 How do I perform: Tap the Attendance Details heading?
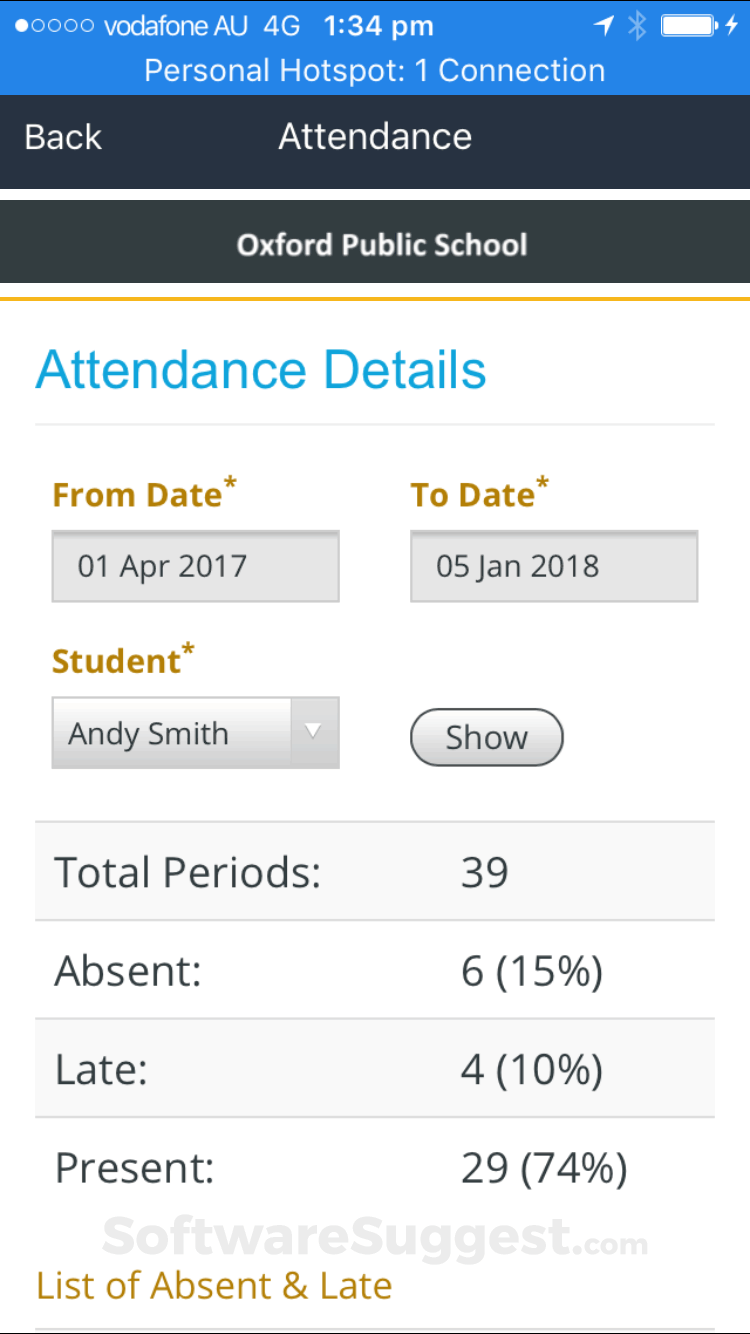(261, 370)
